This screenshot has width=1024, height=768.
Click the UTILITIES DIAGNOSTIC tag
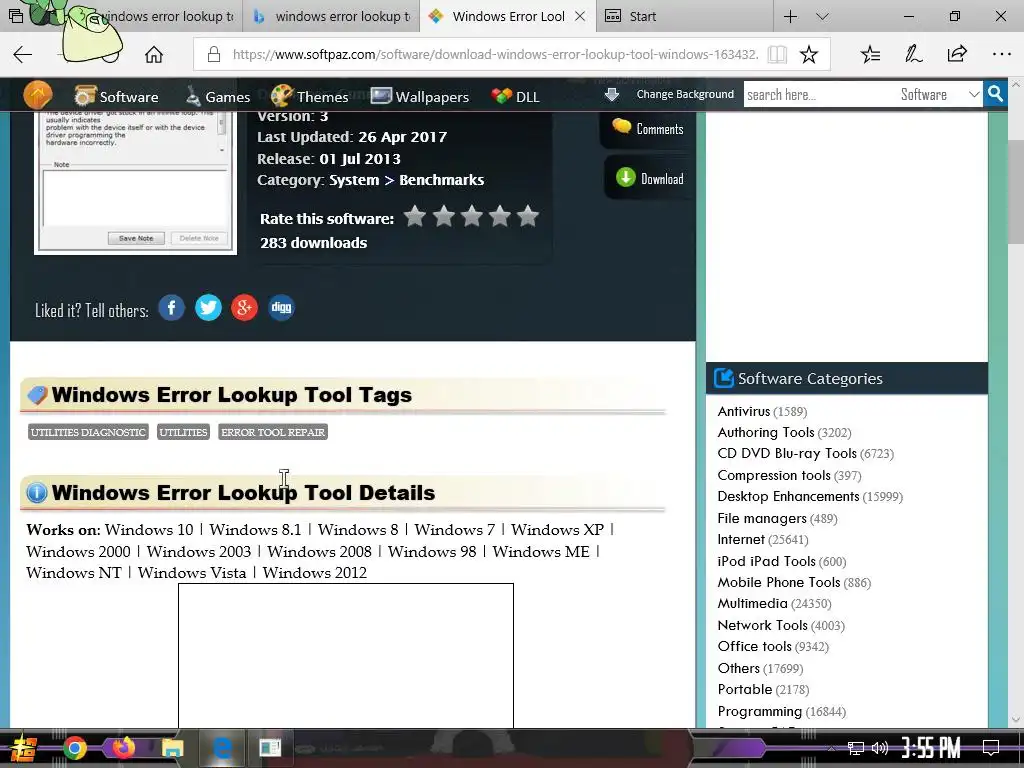[88, 432]
